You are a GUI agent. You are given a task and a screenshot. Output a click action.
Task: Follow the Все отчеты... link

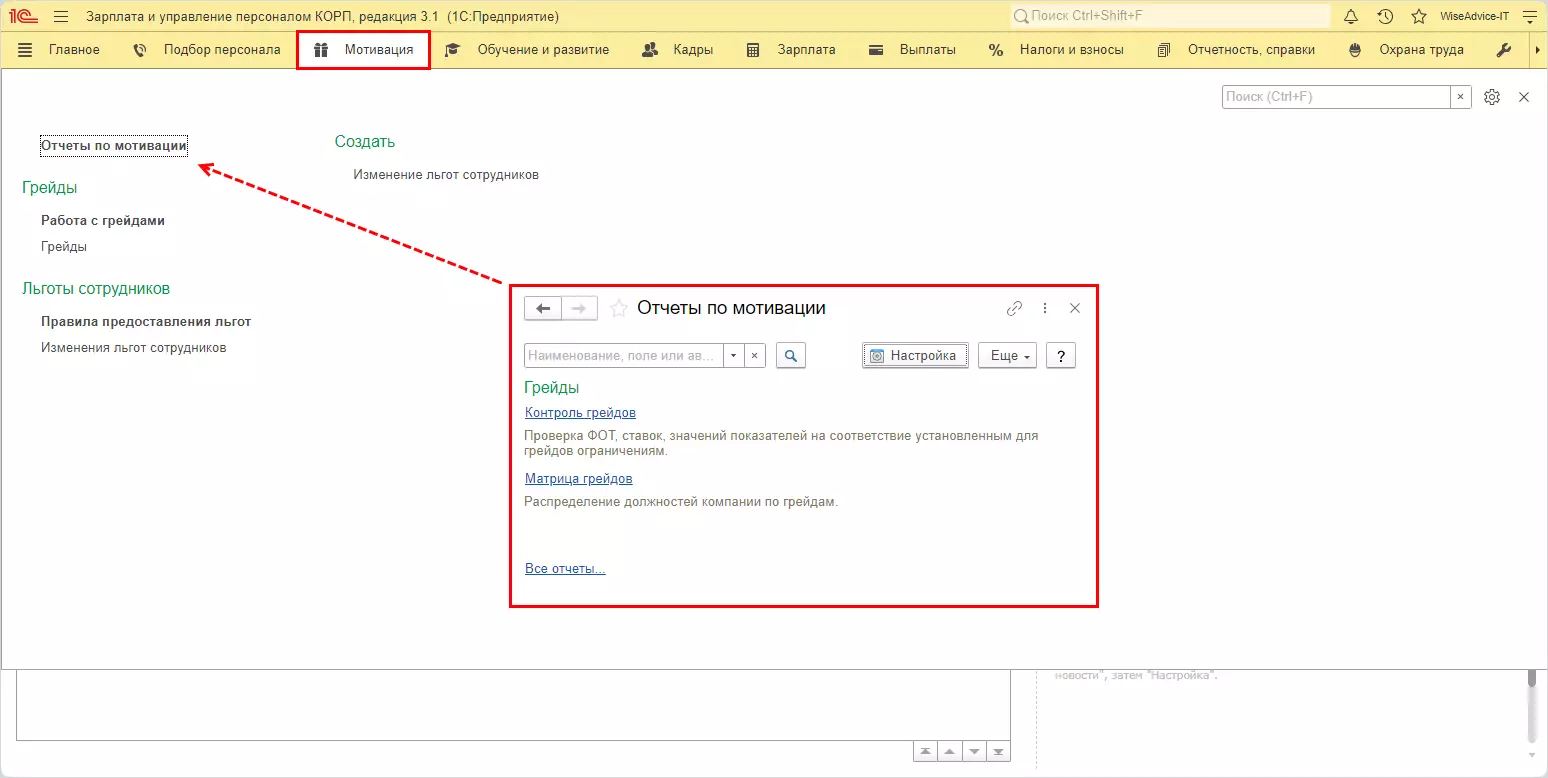click(x=565, y=569)
